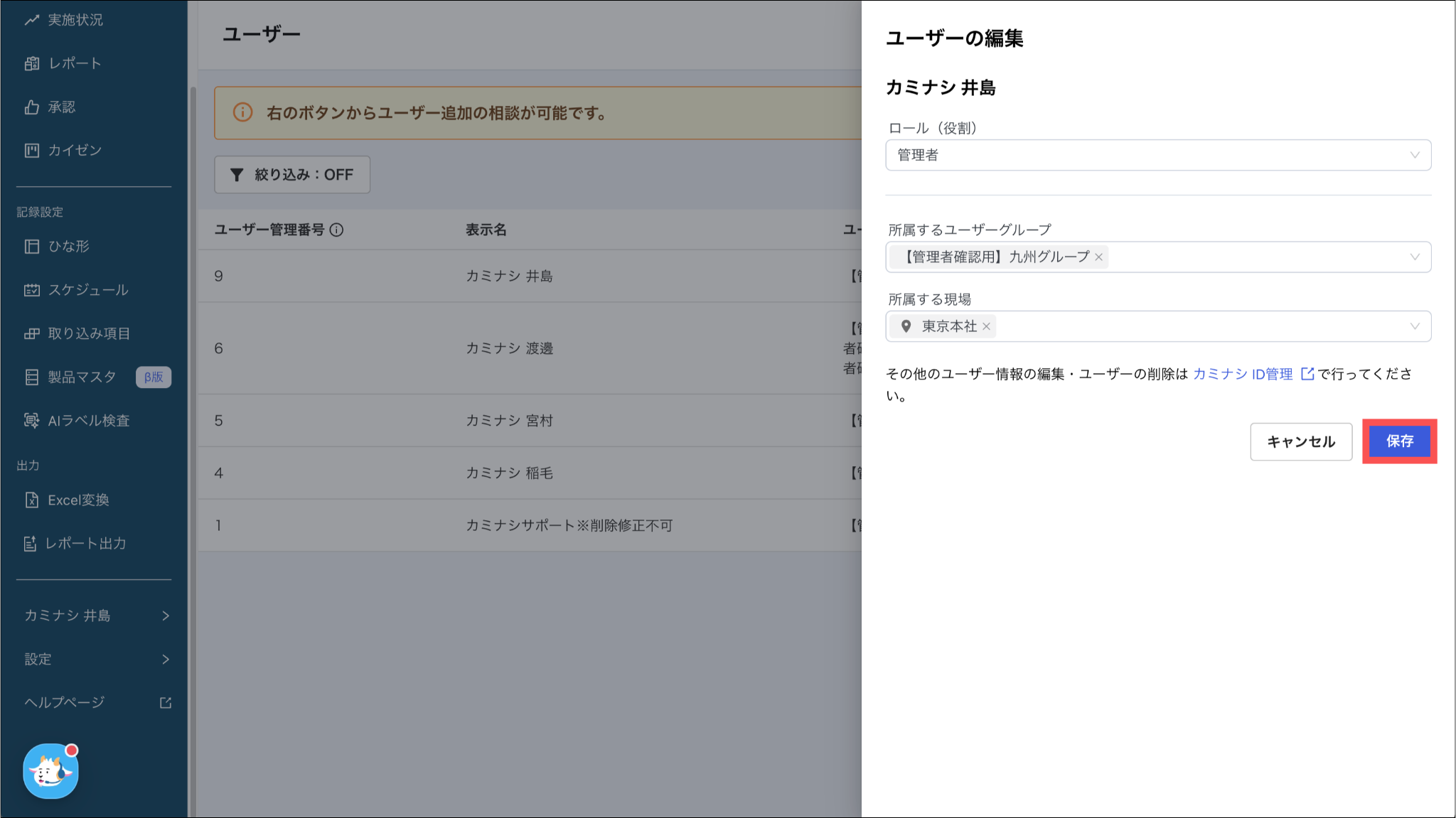Expand the 所属するユーザーグループ dropdown arrow
This screenshot has height=818, width=1456.
pyautogui.click(x=1414, y=257)
